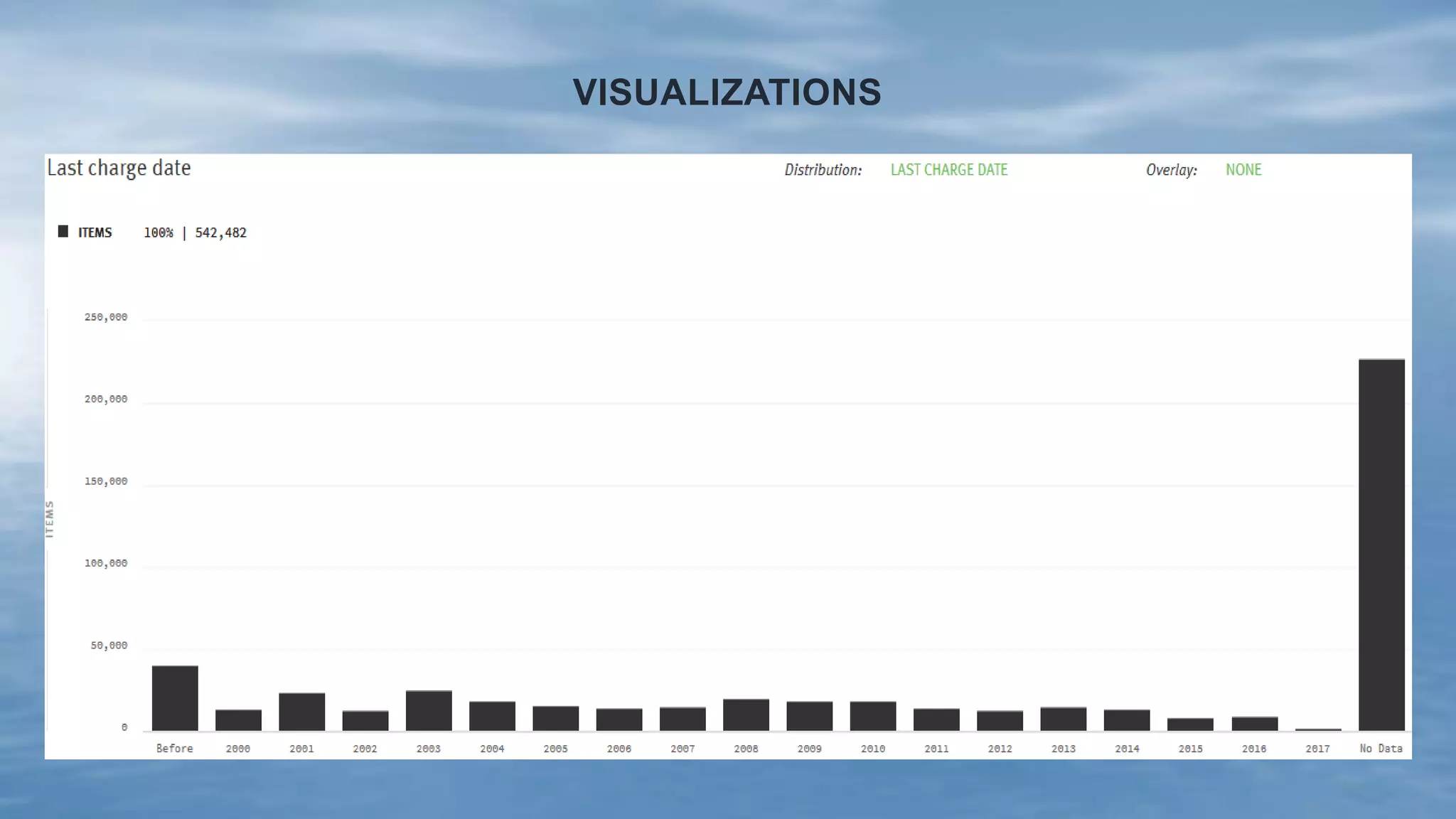This screenshot has height=819, width=1456.
Task: Click the 'VISUALIZATIONS' slide heading
Action: (727, 92)
